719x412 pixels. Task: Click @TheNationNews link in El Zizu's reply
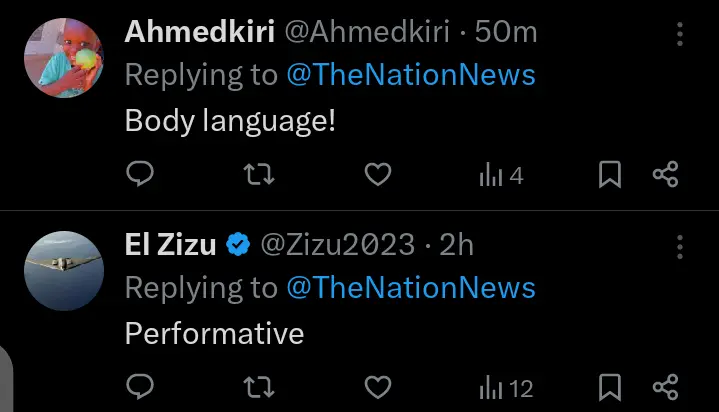pos(411,288)
